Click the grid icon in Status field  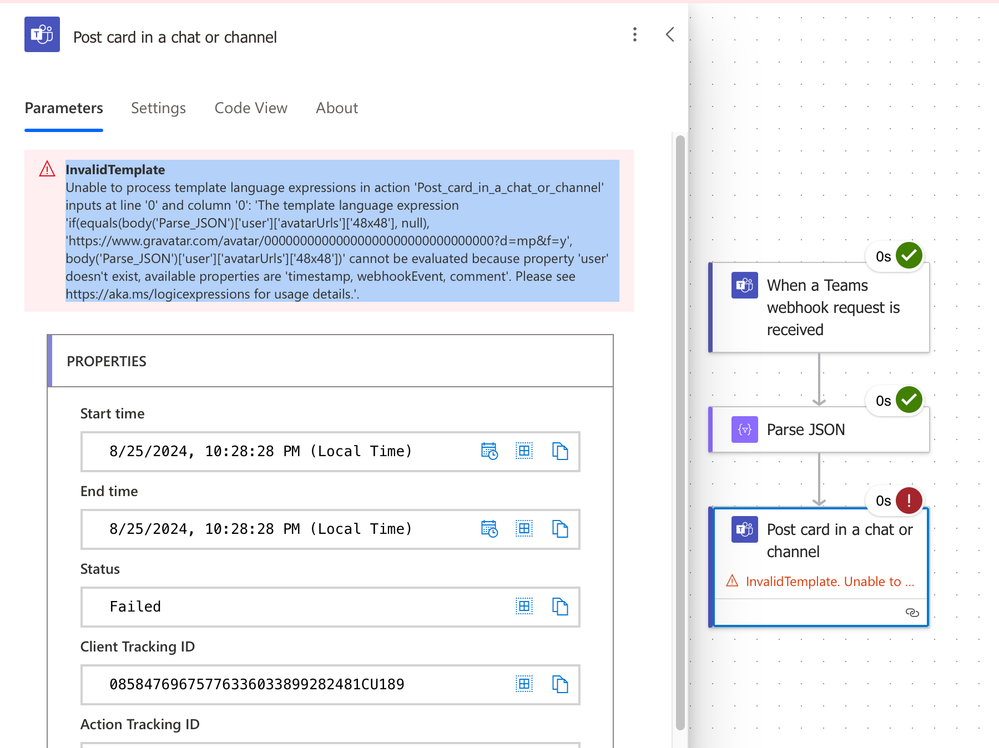pos(524,607)
